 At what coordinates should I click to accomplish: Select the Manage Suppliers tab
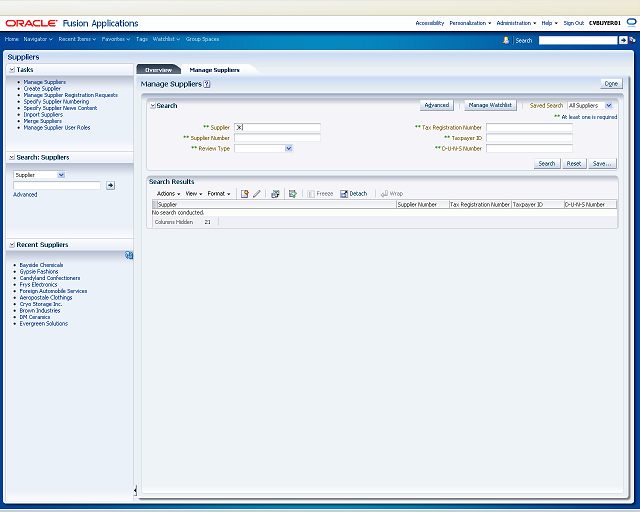[214, 70]
